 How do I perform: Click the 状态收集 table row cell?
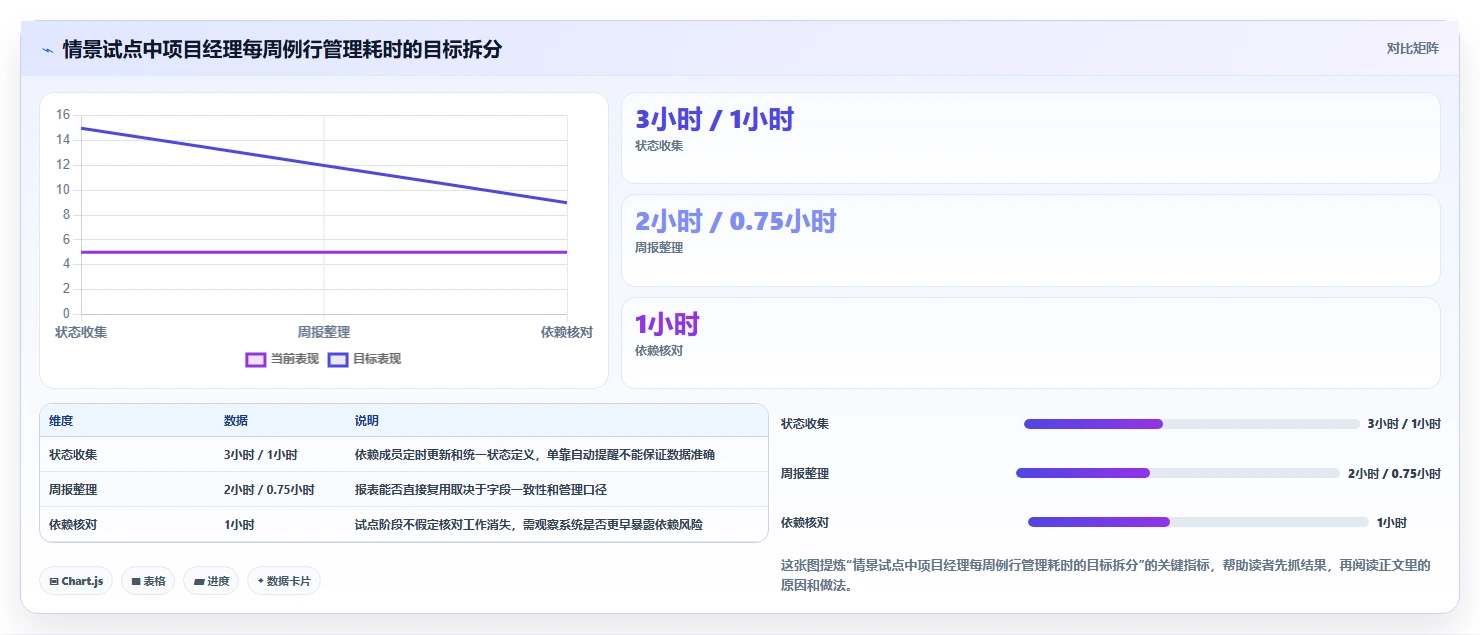pos(73,455)
